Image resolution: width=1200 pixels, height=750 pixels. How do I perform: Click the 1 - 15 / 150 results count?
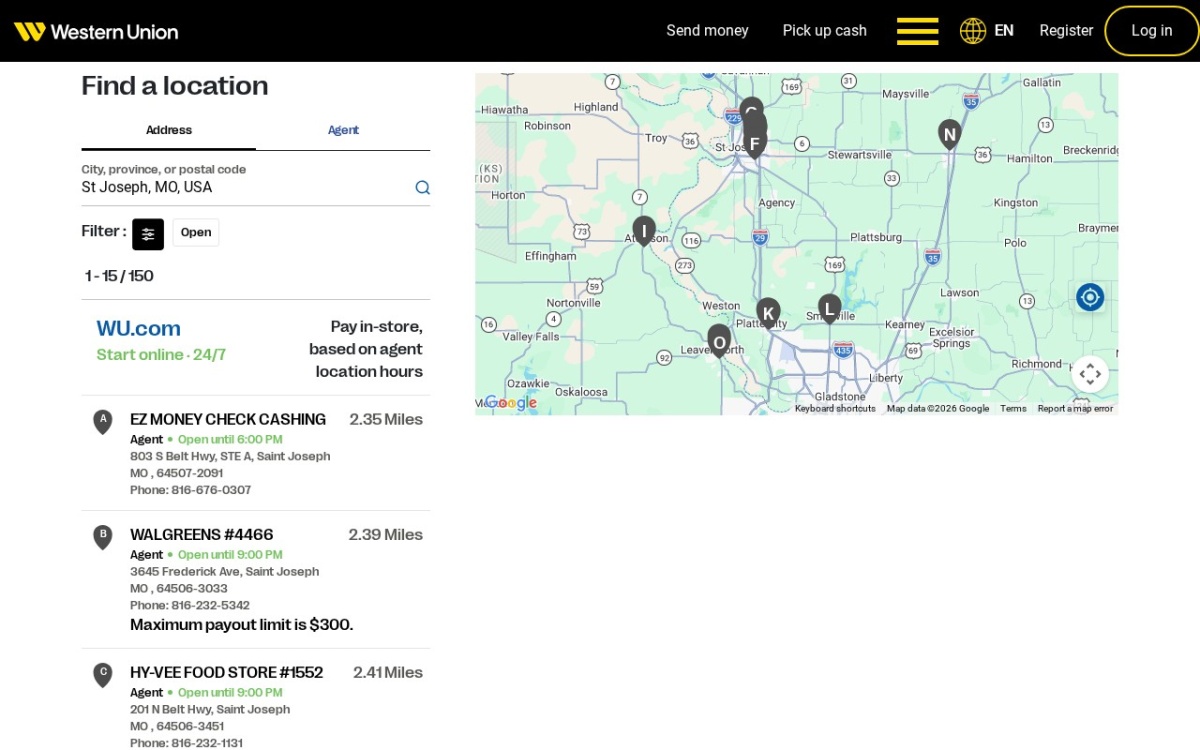tap(119, 276)
